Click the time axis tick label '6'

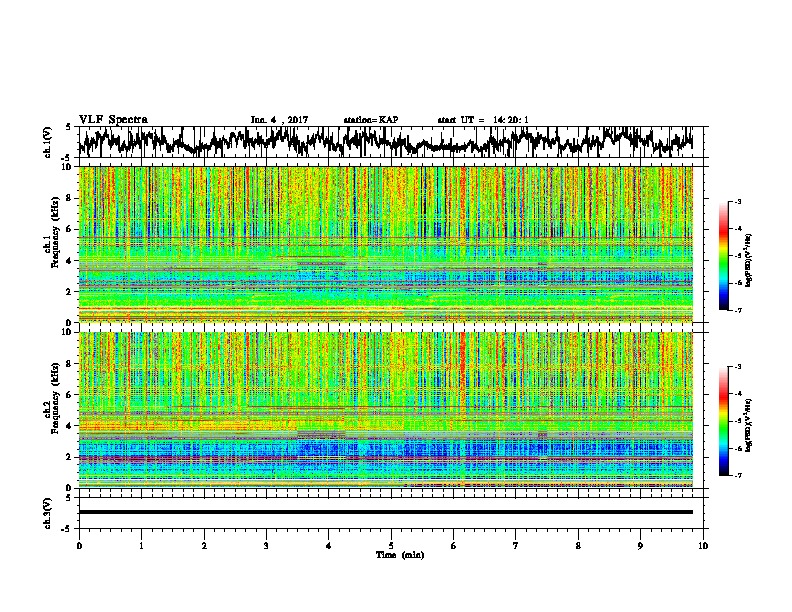(x=454, y=546)
